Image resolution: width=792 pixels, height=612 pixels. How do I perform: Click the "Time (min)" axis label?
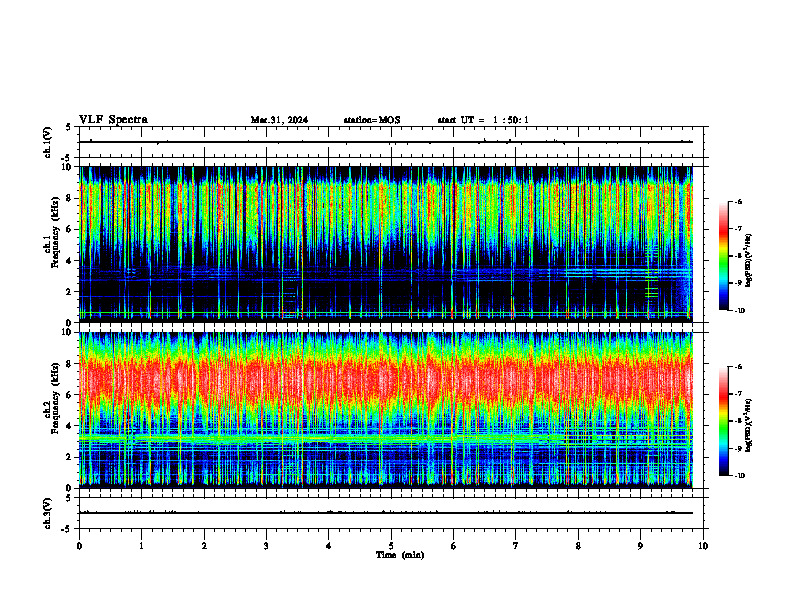point(400,555)
